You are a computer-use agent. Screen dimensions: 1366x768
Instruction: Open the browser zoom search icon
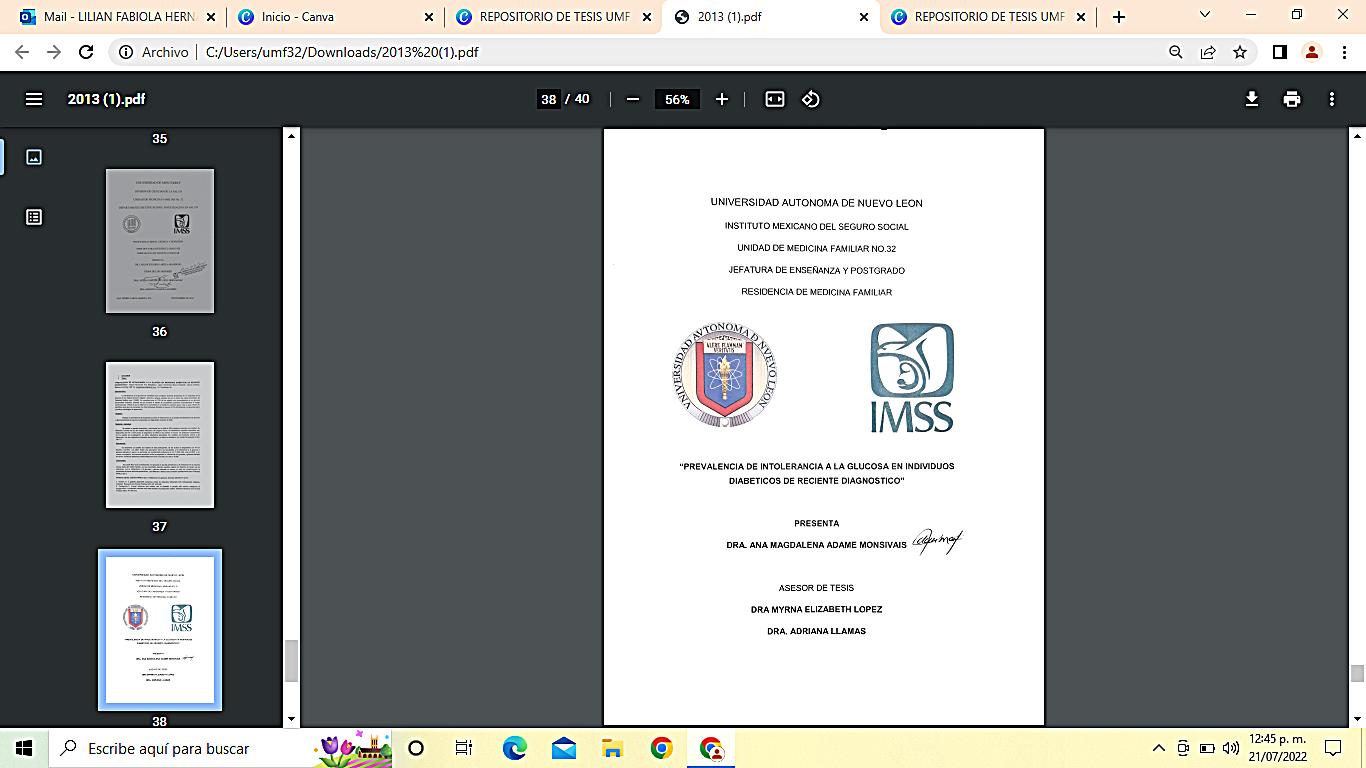click(x=1176, y=52)
